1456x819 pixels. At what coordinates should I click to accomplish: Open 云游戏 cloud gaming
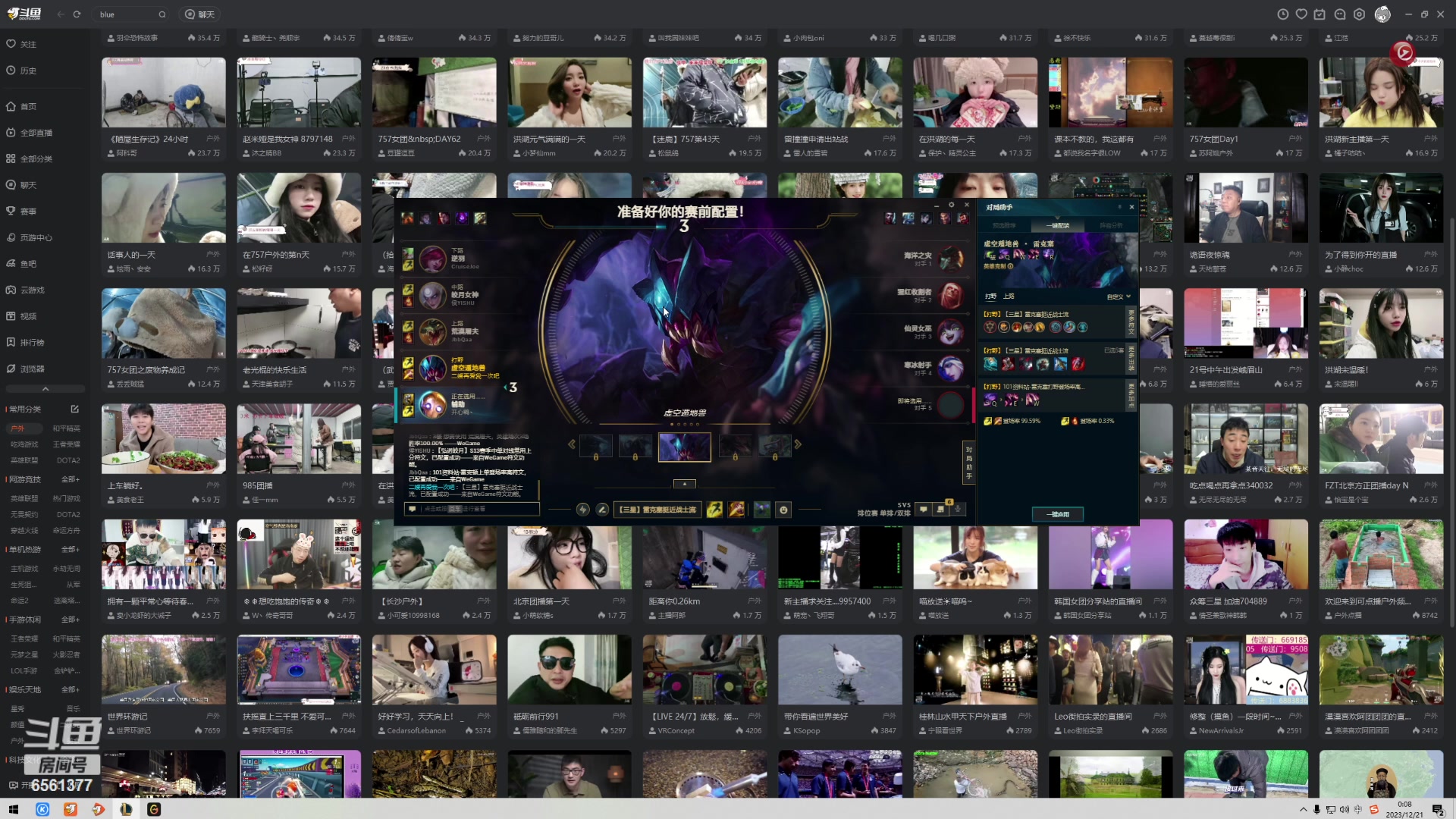coord(26,290)
